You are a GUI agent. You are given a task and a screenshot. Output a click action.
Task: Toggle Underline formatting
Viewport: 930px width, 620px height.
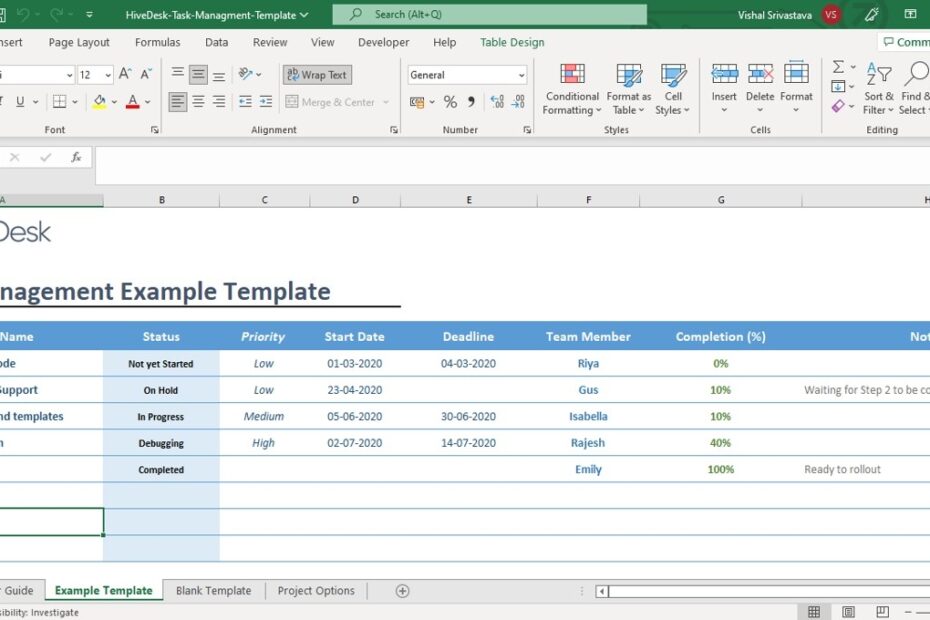coord(19,101)
